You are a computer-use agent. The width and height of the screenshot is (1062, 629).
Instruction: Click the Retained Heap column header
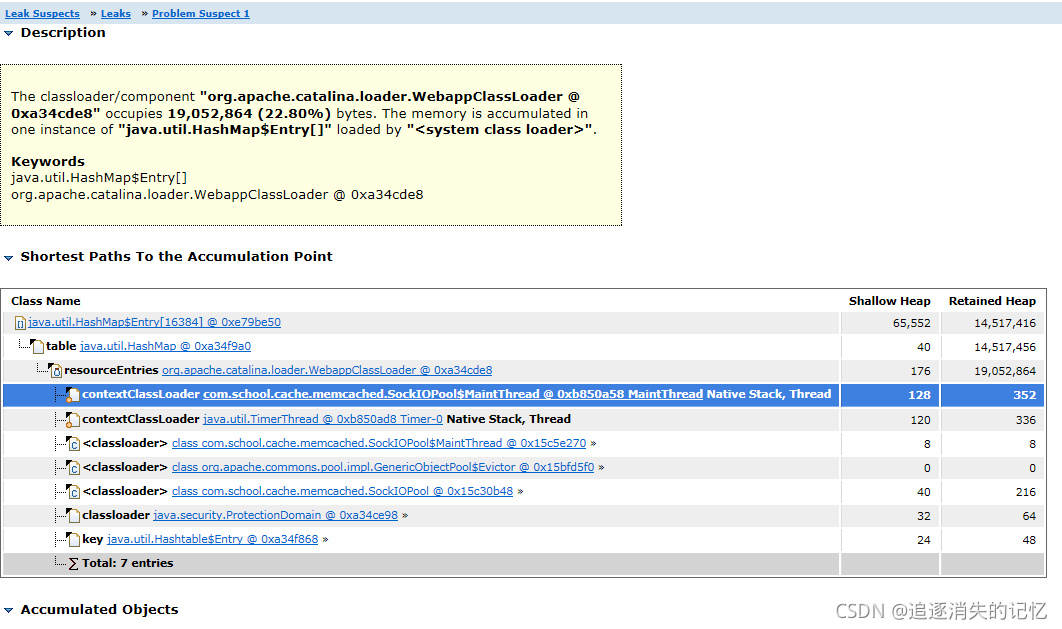[x=992, y=301]
